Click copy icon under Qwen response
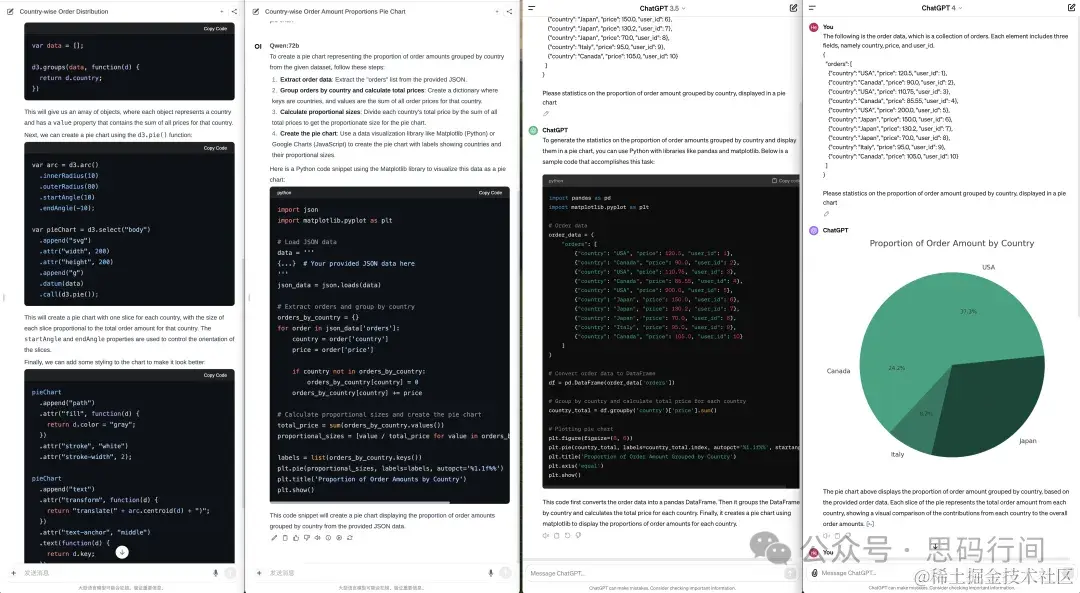This screenshot has width=1080, height=593. click(x=285, y=538)
